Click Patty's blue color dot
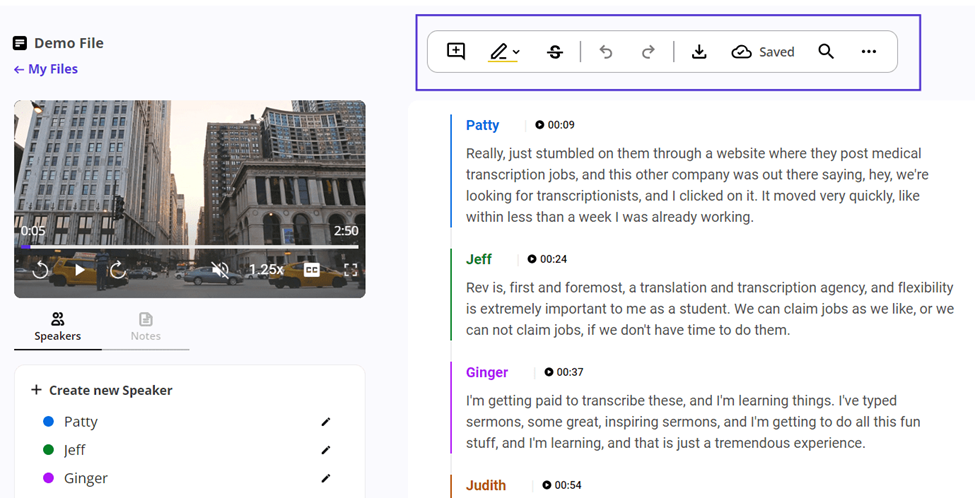The width and height of the screenshot is (975, 498). click(49, 422)
